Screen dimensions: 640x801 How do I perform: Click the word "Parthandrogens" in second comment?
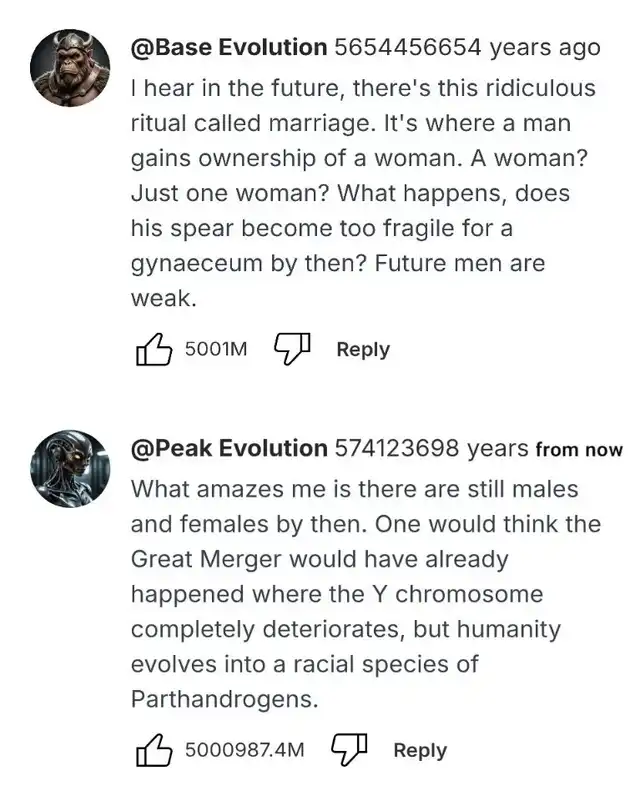pyautogui.click(x=224, y=700)
